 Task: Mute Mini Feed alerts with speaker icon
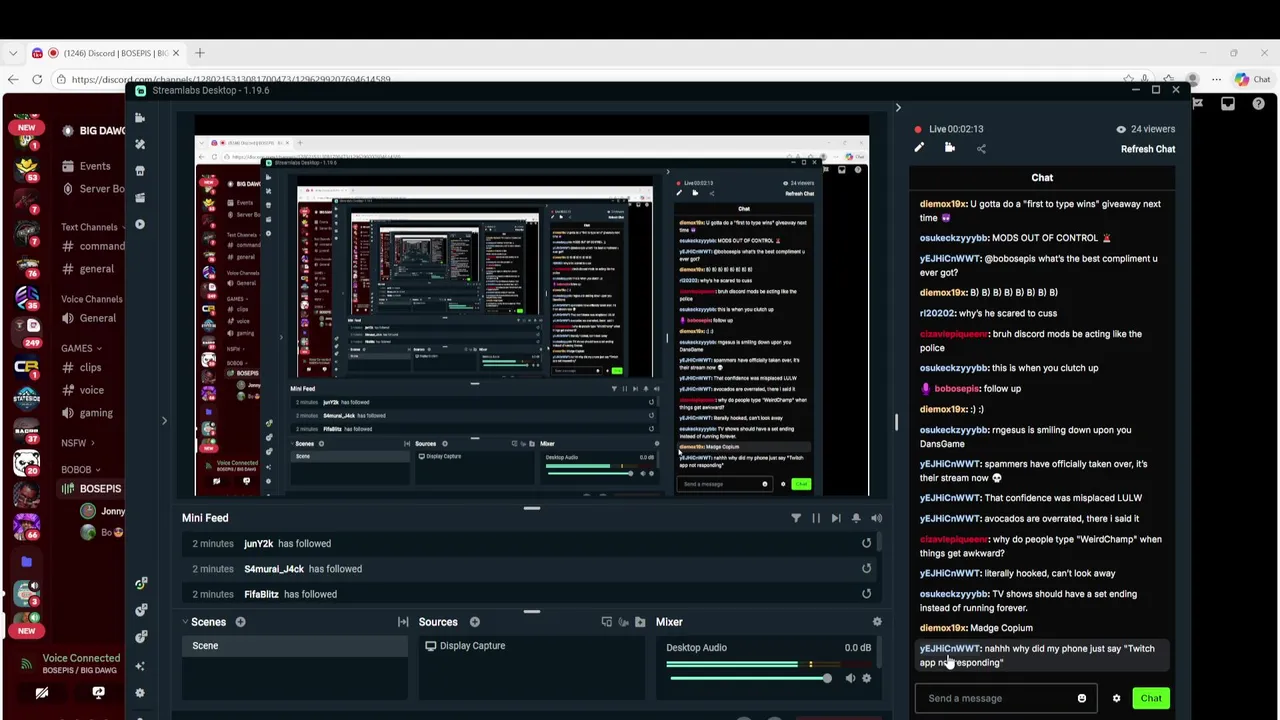[876, 518]
